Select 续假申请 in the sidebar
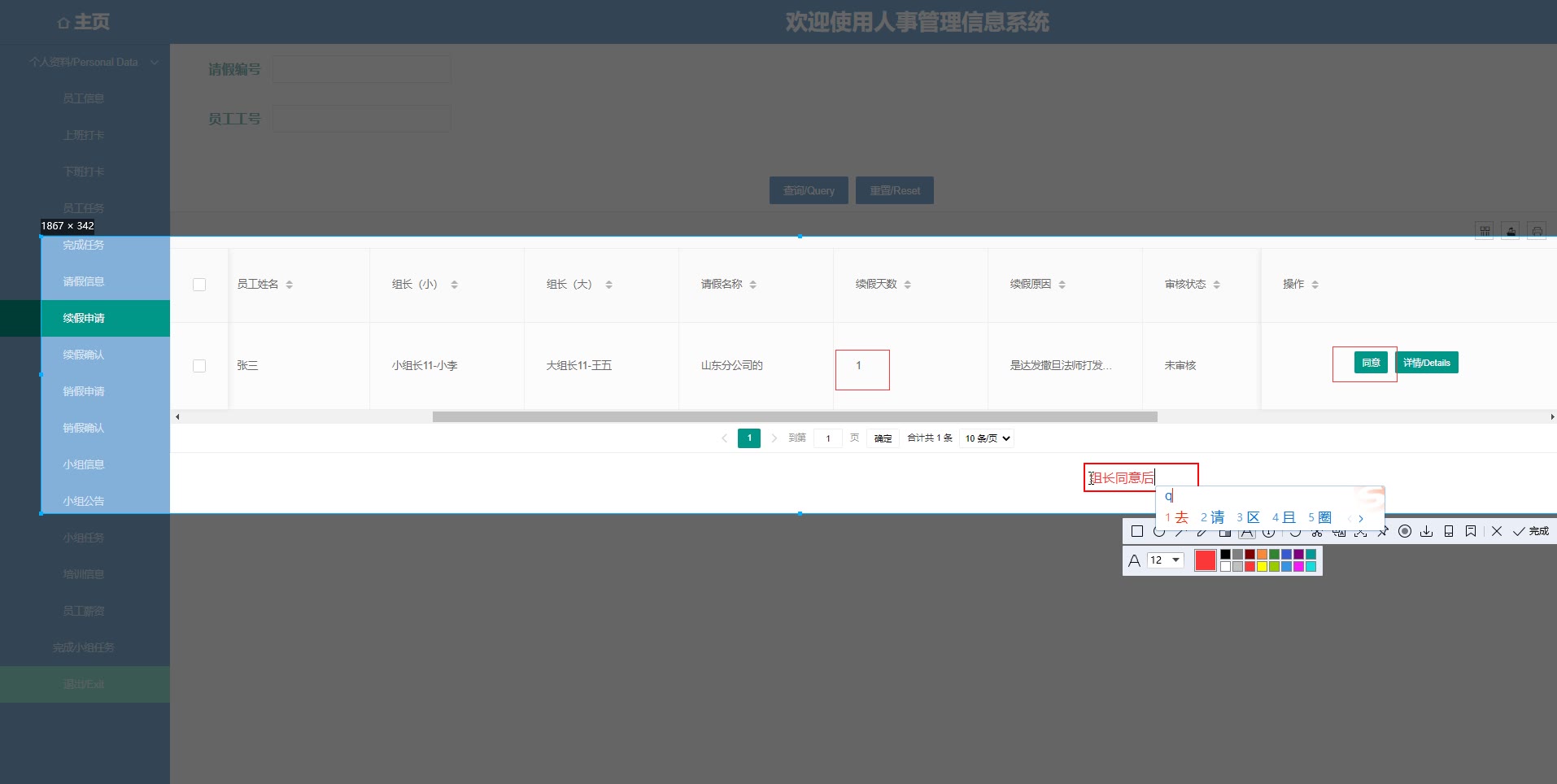The height and width of the screenshot is (784, 1557). (x=84, y=318)
